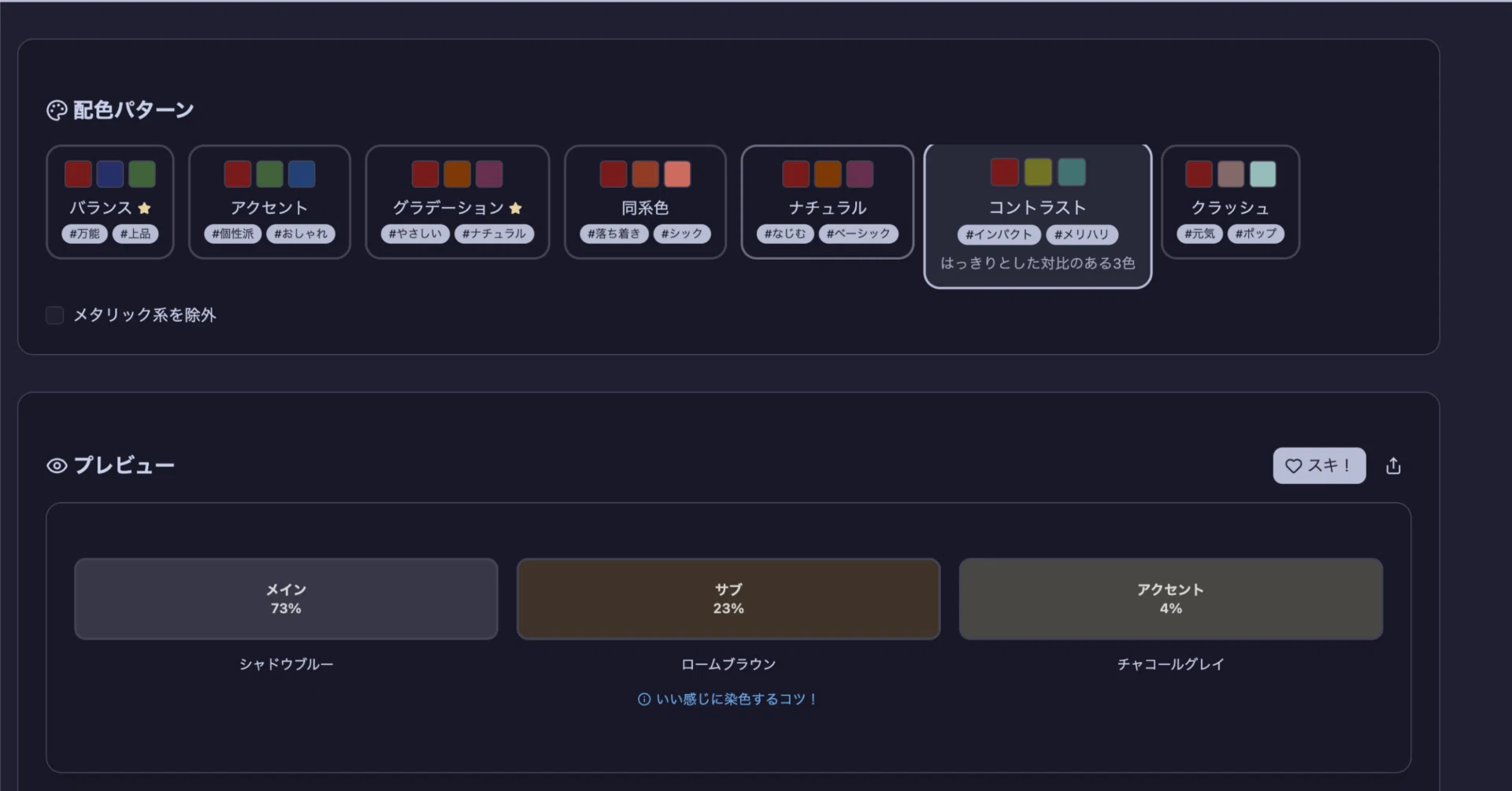Select the サブ 23% color block
Viewport: 1512px width, 791px height.
click(x=728, y=599)
